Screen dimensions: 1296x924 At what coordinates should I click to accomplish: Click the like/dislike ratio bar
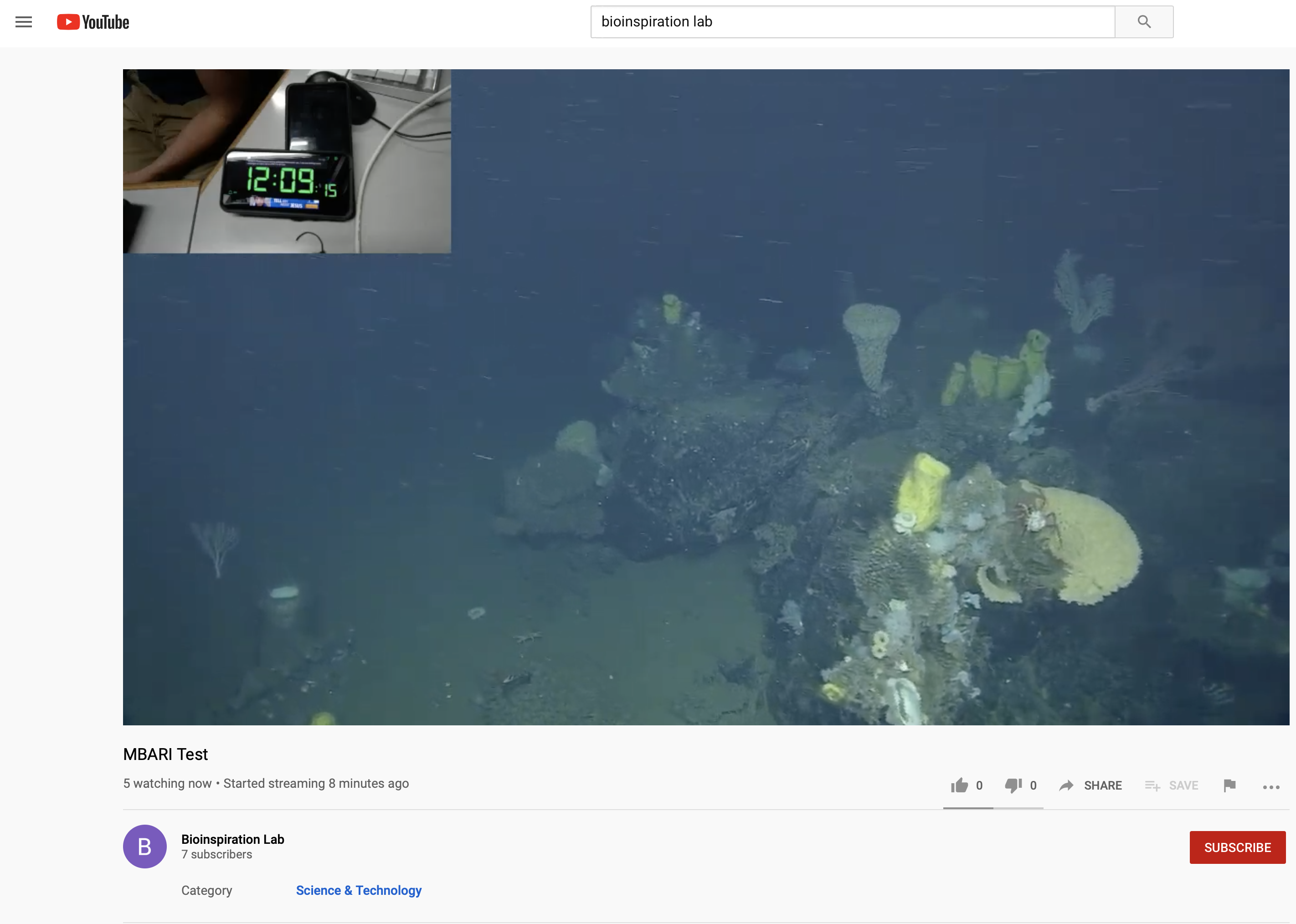click(x=993, y=808)
